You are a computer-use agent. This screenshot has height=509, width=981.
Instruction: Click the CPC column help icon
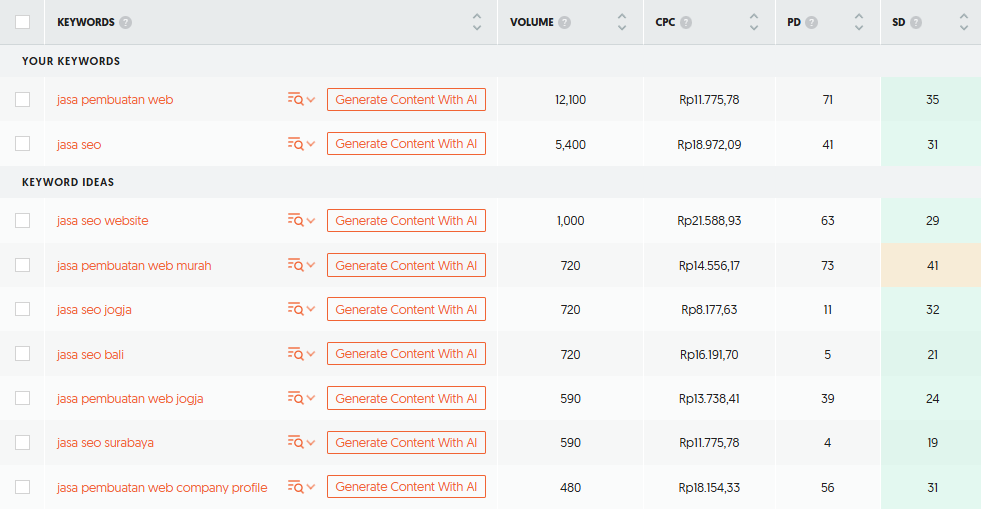[686, 22]
